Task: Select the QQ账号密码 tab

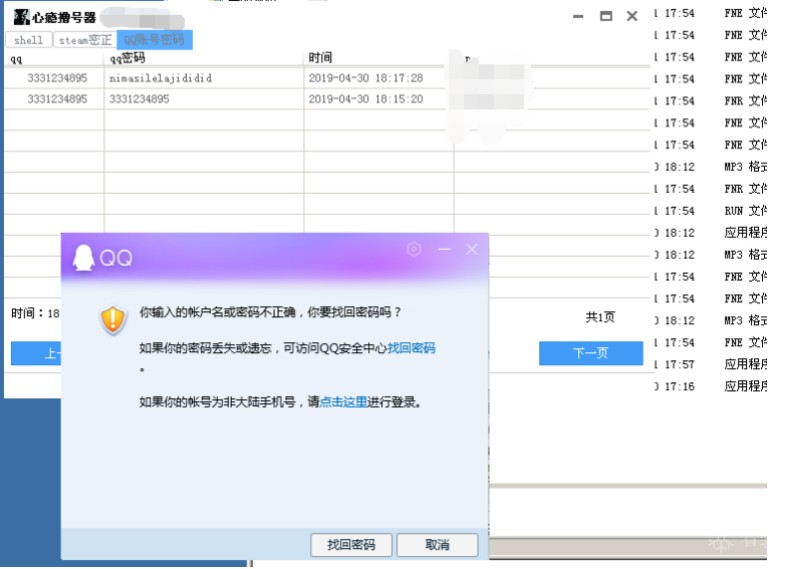Action: pyautogui.click(x=155, y=40)
